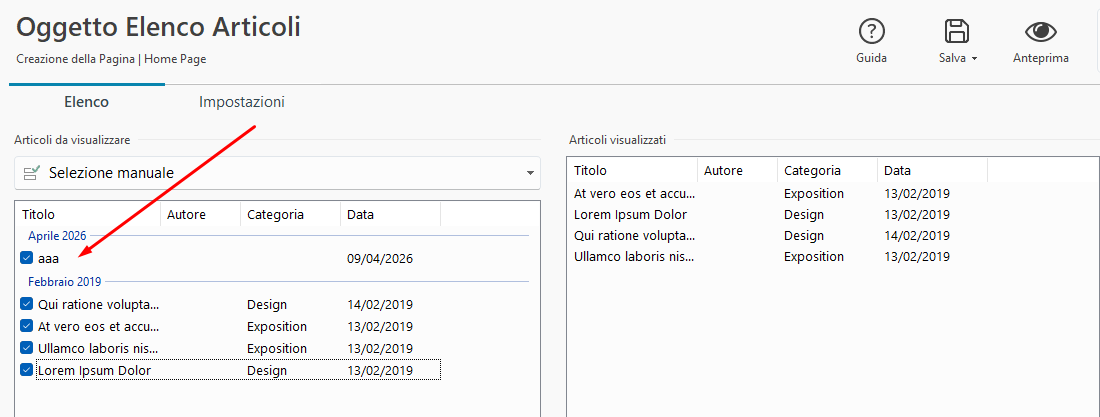Click the Anteprima eye icon
This screenshot has height=417, width=1100.
click(x=1040, y=32)
